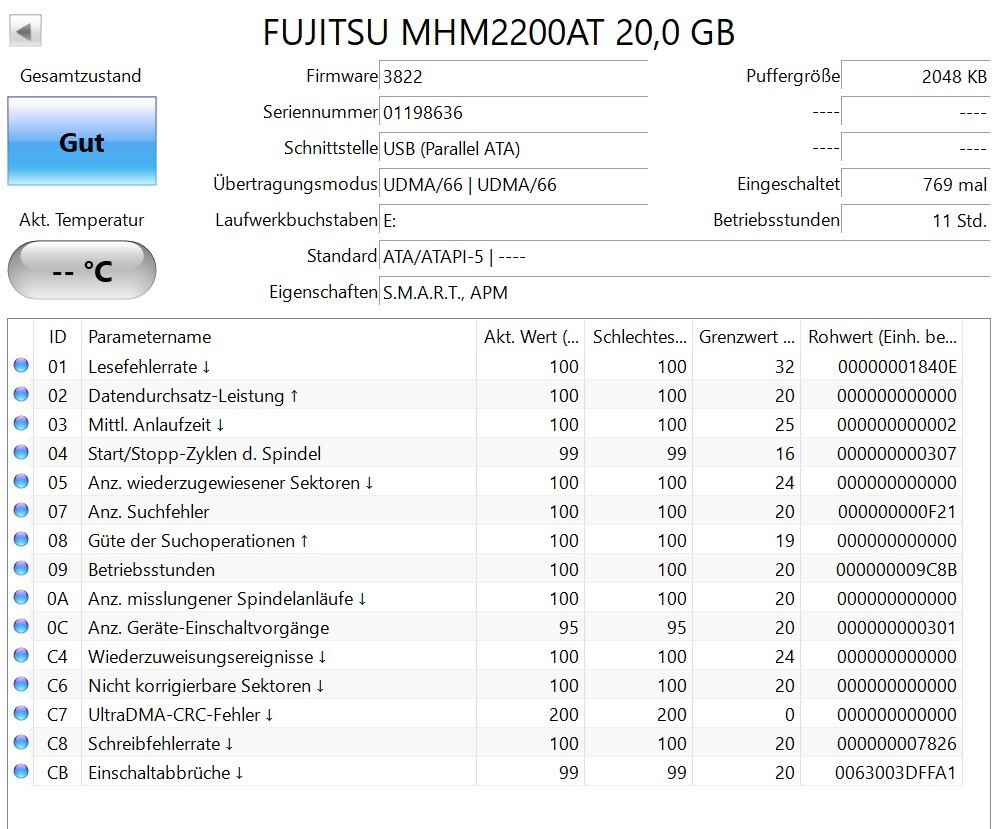999x829 pixels.
Task: Select Wiederzuweisungsereignisse parameter name
Action: 207,656
